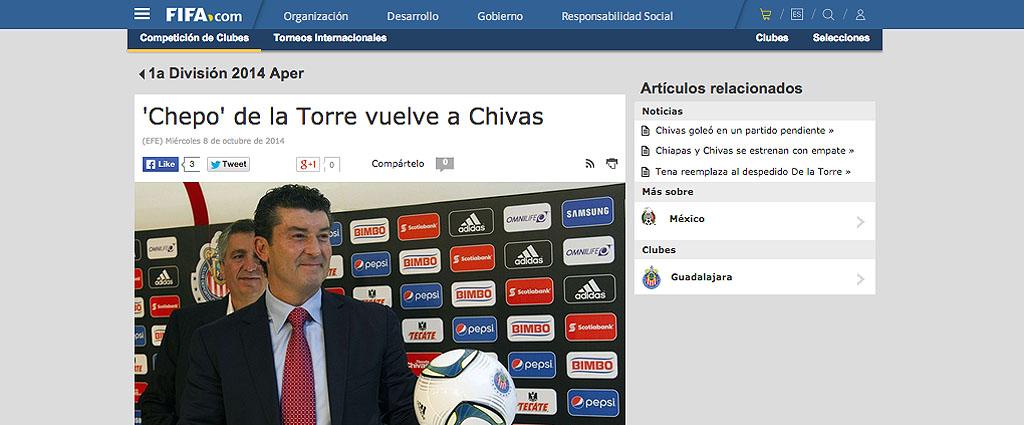The height and width of the screenshot is (425, 1024).
Task: Open the ES language selector icon
Action: pyautogui.click(x=797, y=14)
